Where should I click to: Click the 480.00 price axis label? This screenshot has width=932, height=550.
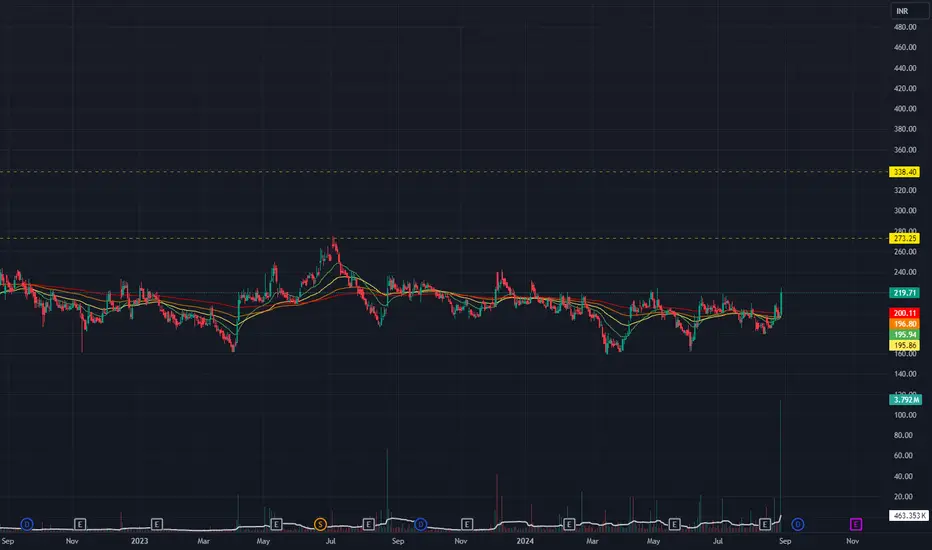pyautogui.click(x=905, y=27)
